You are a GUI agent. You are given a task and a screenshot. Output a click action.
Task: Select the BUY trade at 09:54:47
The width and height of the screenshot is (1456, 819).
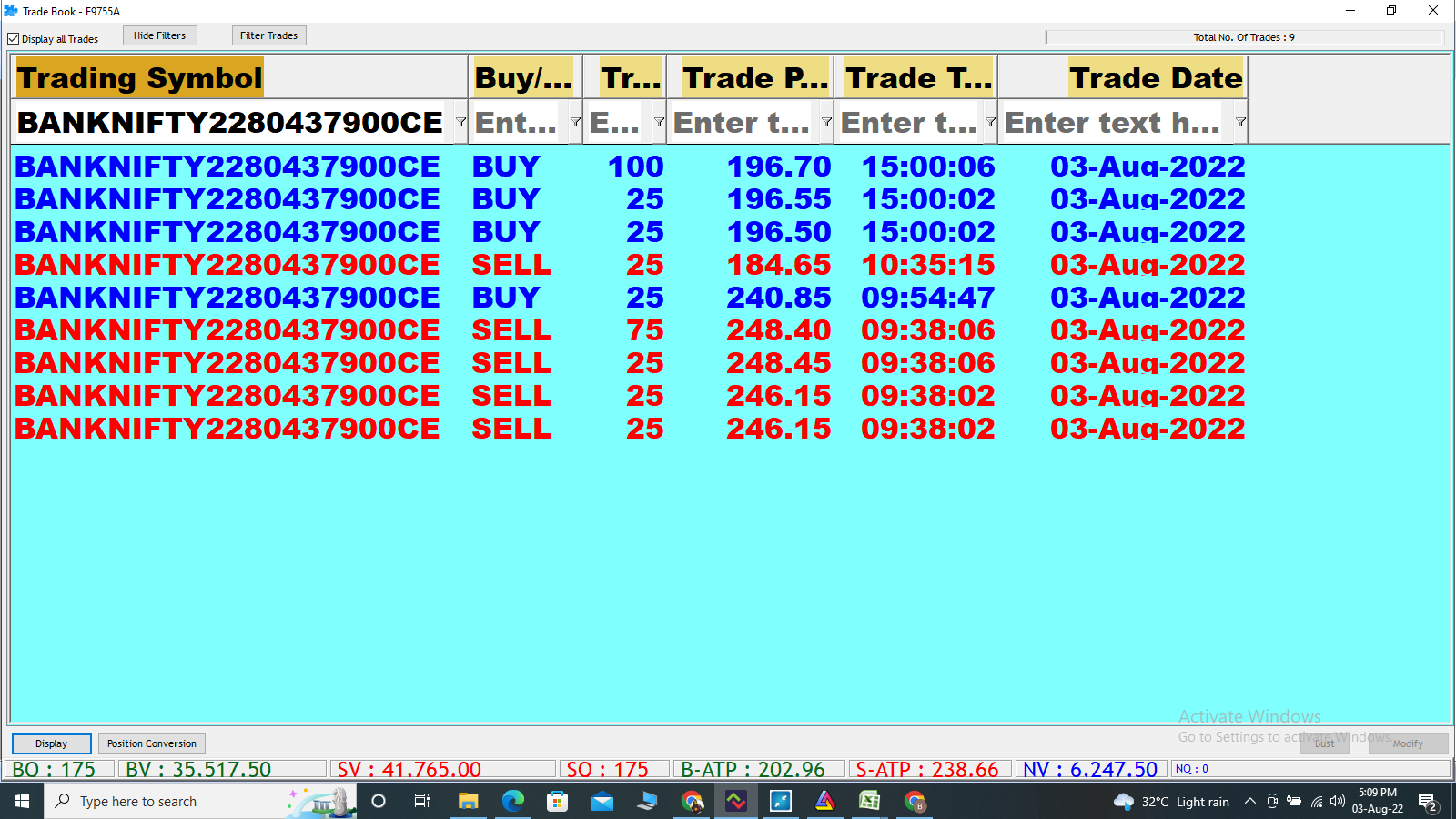pyautogui.click(x=630, y=298)
